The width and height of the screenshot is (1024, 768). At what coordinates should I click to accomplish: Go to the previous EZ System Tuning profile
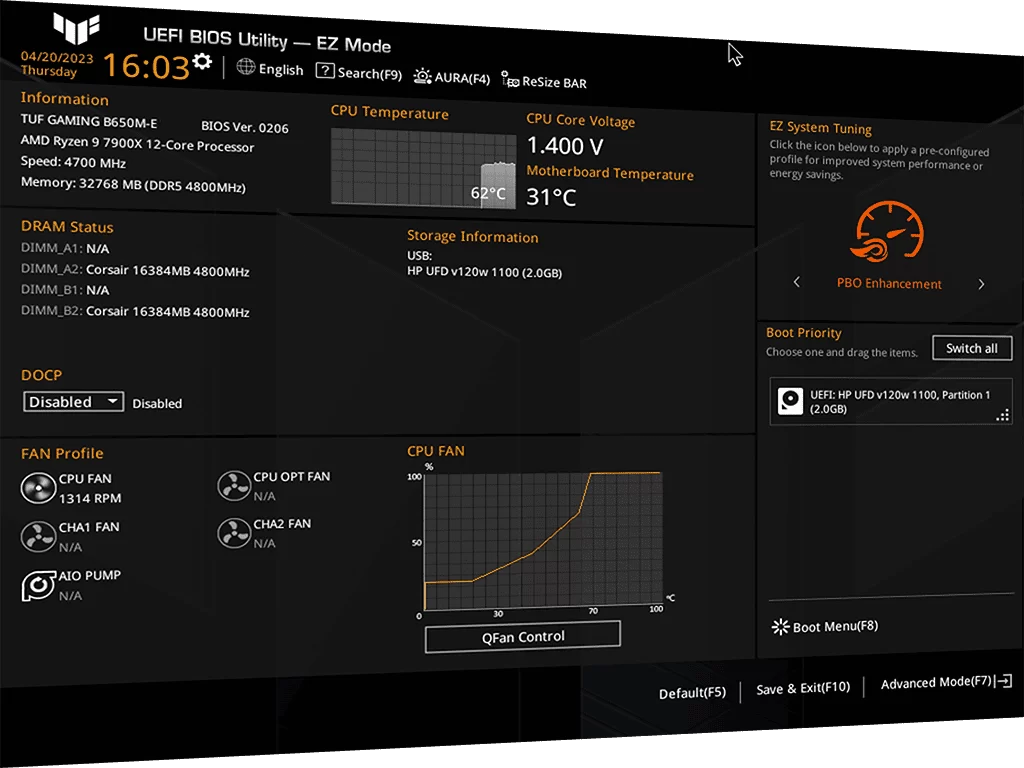(x=796, y=281)
